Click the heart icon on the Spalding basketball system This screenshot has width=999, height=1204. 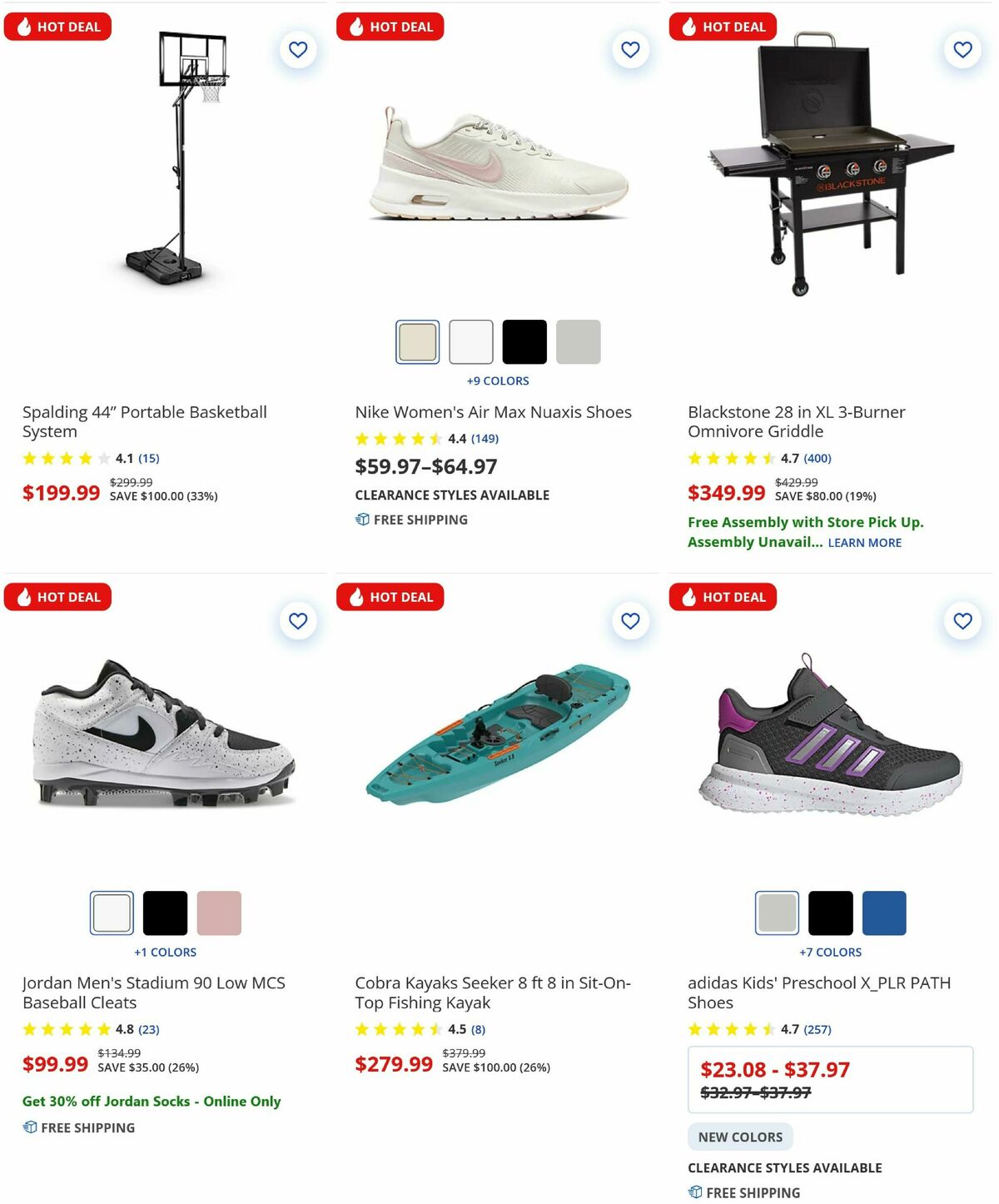pos(297,50)
